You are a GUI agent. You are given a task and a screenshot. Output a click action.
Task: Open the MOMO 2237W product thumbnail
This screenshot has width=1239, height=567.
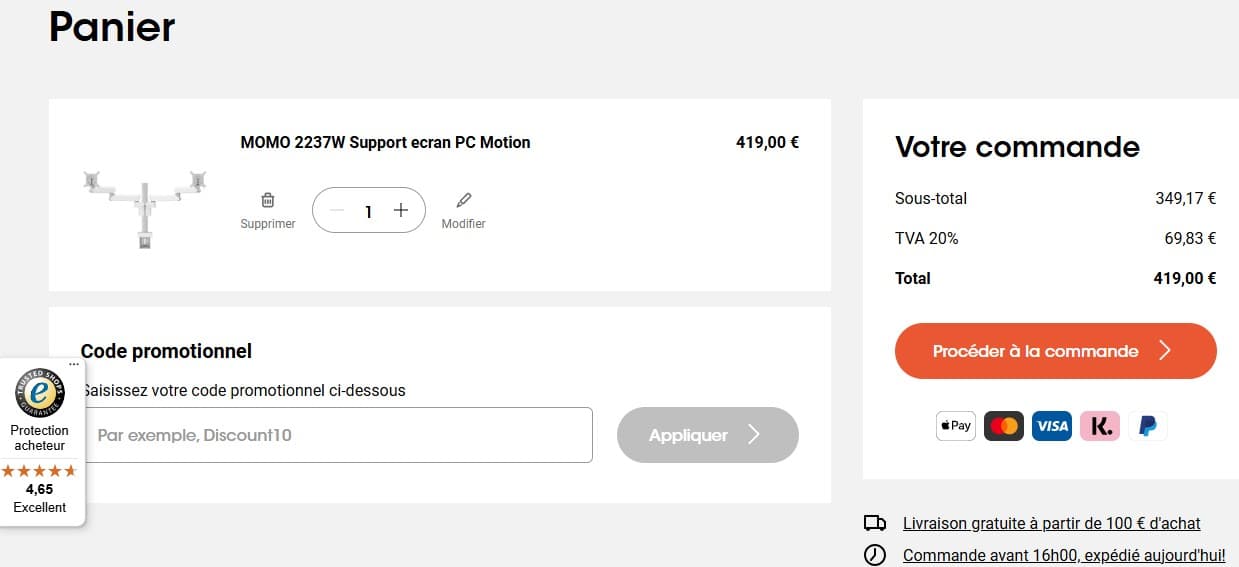pos(145,208)
